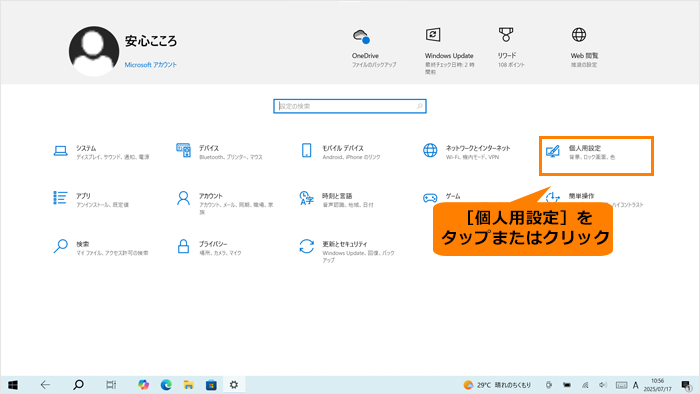Open the taskbar clock showing 10:56
The image size is (700, 394).
click(x=658, y=385)
